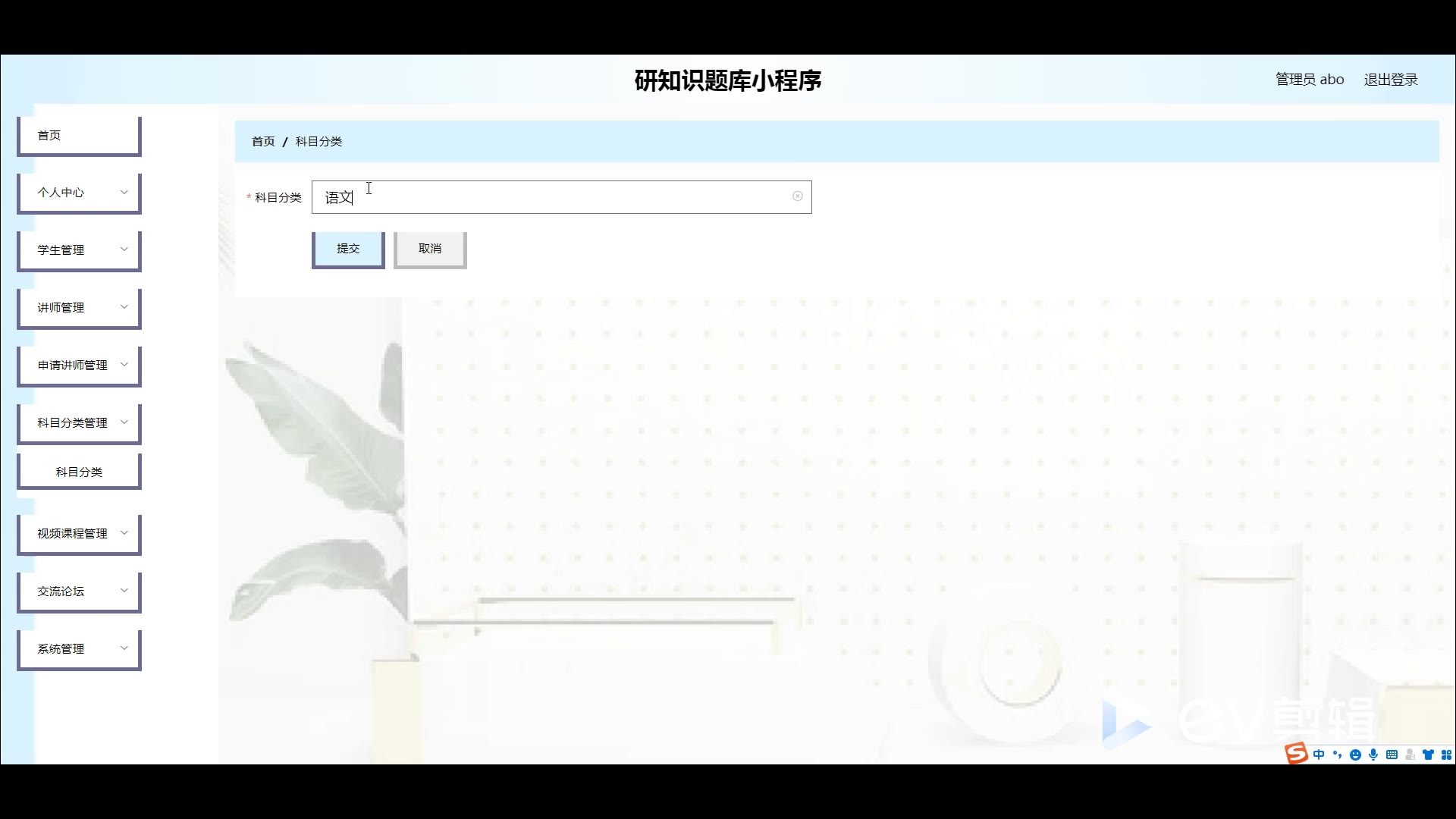
Task: Toggle Chinese/English input mode 中
Action: pyautogui.click(x=1319, y=755)
